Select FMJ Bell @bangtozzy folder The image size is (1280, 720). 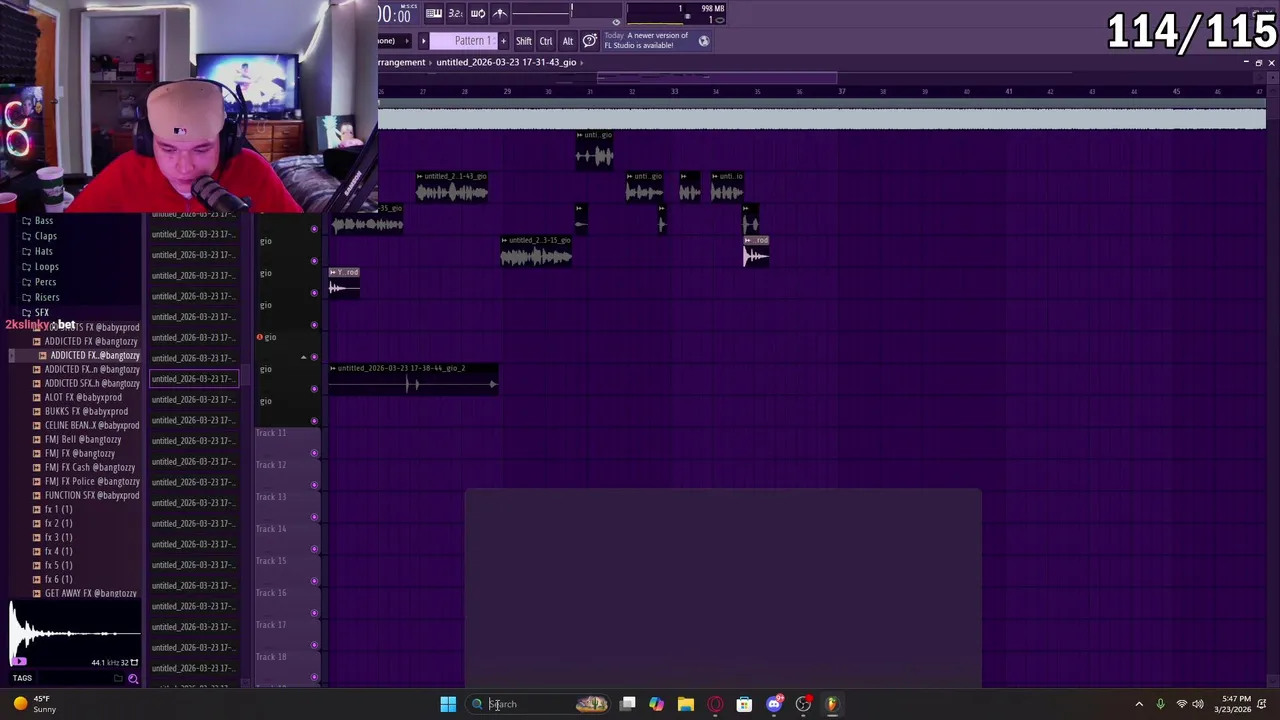[x=83, y=439]
